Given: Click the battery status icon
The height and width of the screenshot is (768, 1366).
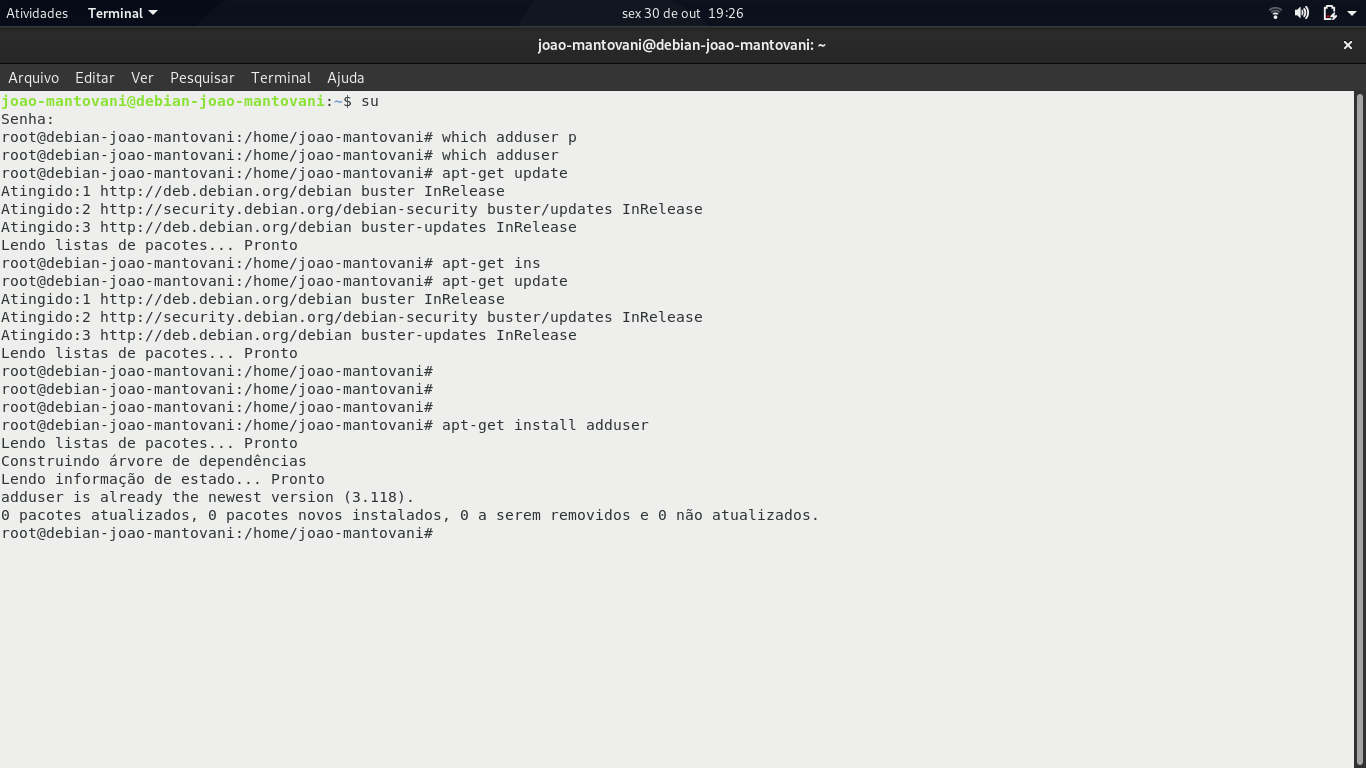Looking at the screenshot, I should tap(1329, 13).
